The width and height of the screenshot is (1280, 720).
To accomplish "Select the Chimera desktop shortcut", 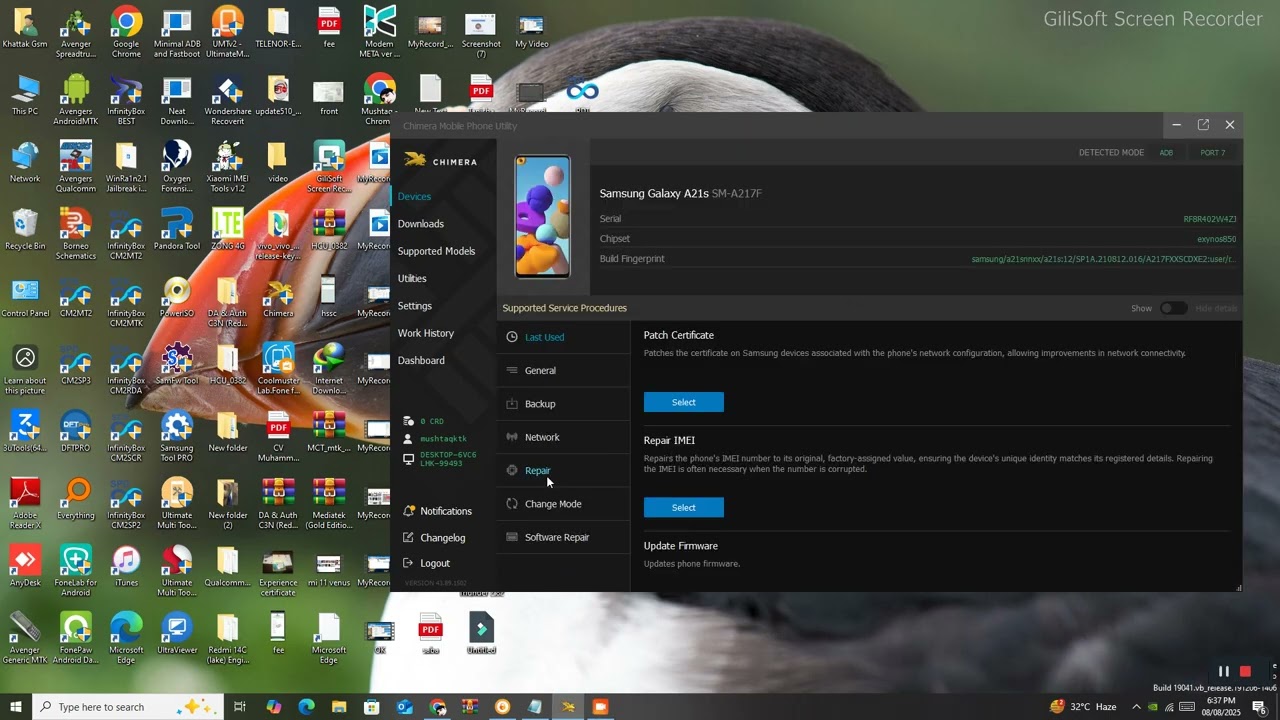I will tap(278, 296).
